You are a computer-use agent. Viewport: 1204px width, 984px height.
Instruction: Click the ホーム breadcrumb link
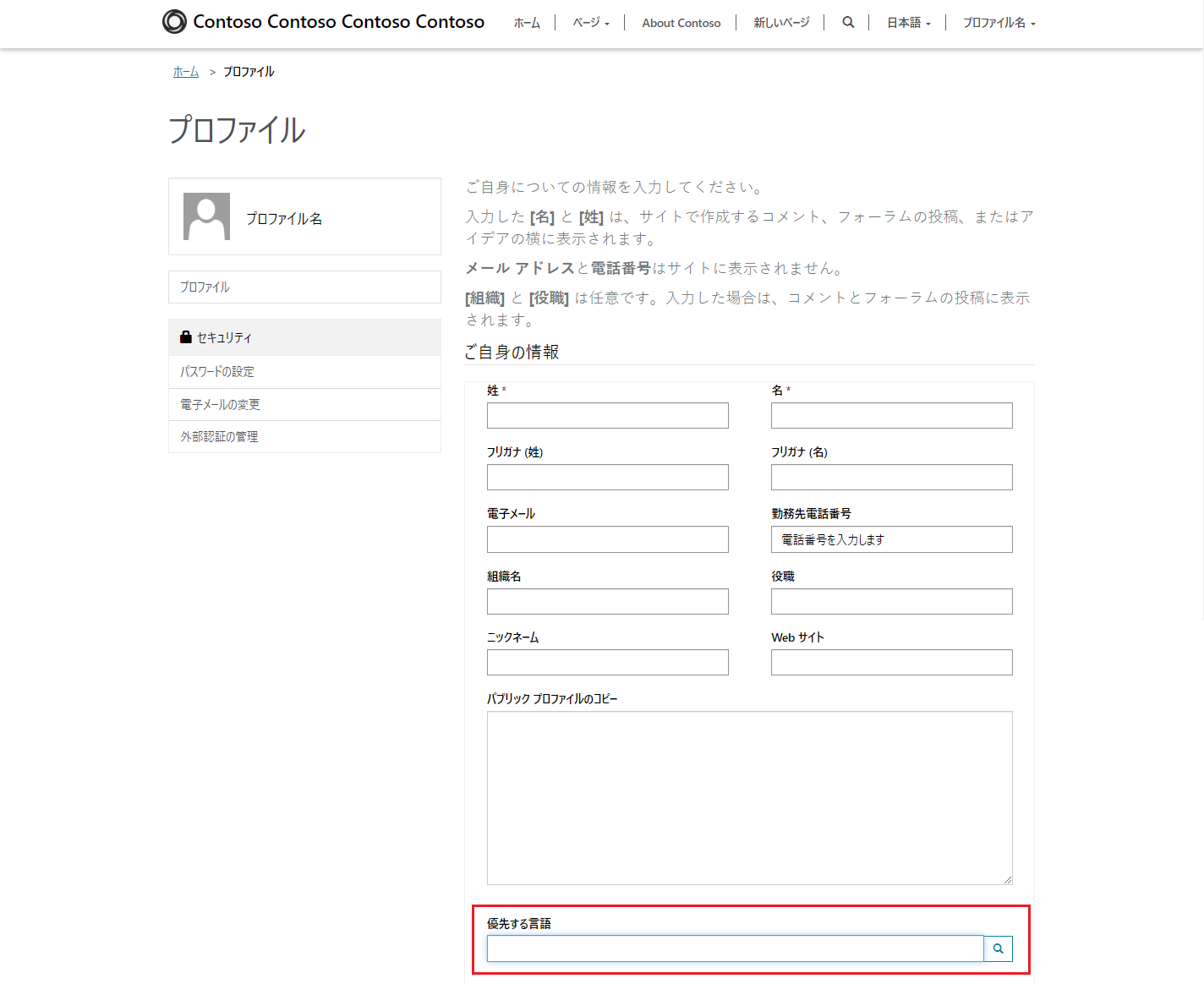(x=186, y=72)
